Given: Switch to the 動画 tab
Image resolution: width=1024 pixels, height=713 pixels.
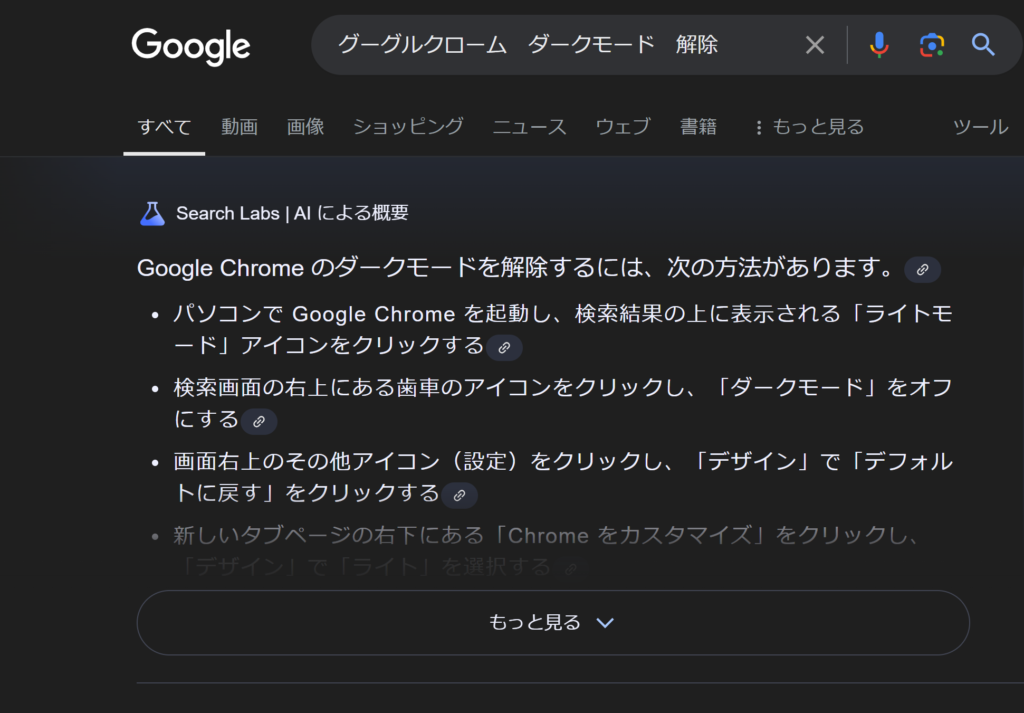Looking at the screenshot, I should pyautogui.click(x=239, y=127).
